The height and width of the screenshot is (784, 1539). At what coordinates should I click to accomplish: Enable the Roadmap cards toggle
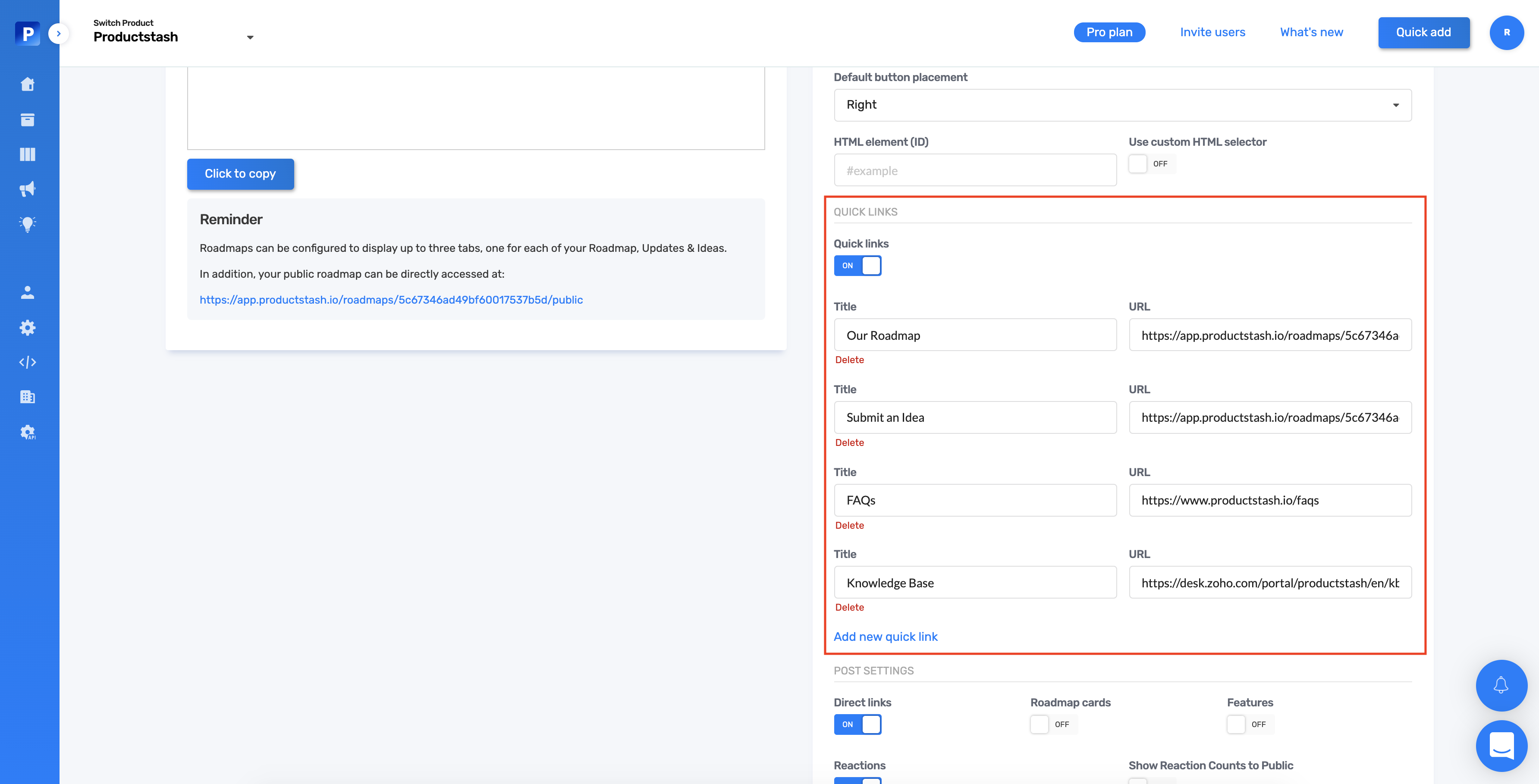pyautogui.click(x=1053, y=724)
